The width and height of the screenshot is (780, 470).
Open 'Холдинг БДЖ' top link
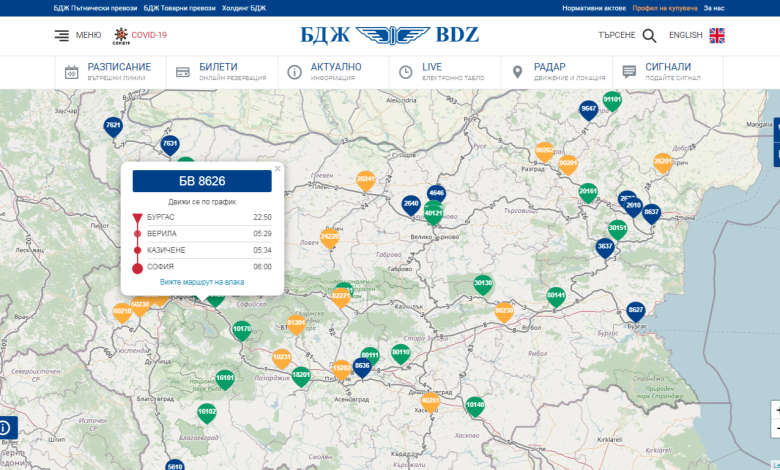point(244,8)
